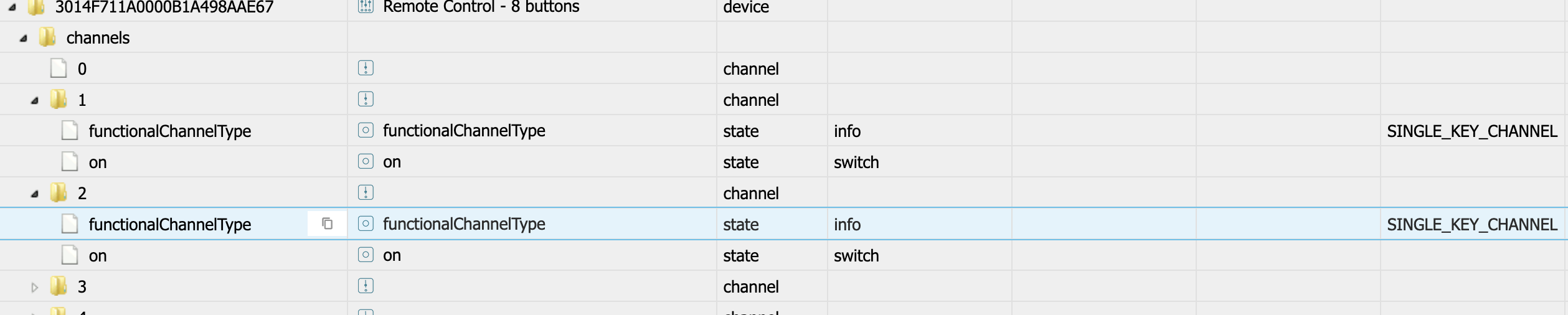Expand channel 3 tree node
Viewport: 1568px width, 315px height.
[x=35, y=287]
